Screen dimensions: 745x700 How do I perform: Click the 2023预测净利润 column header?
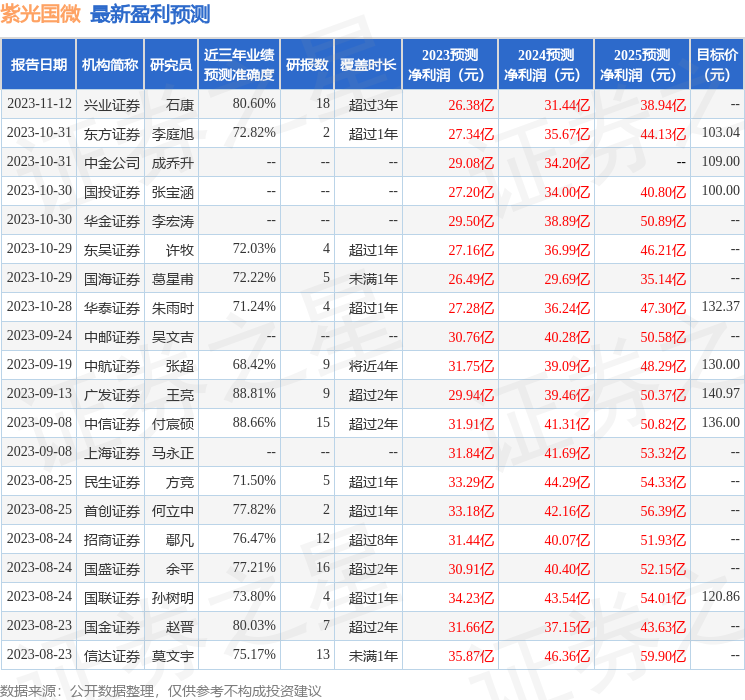click(x=450, y=65)
